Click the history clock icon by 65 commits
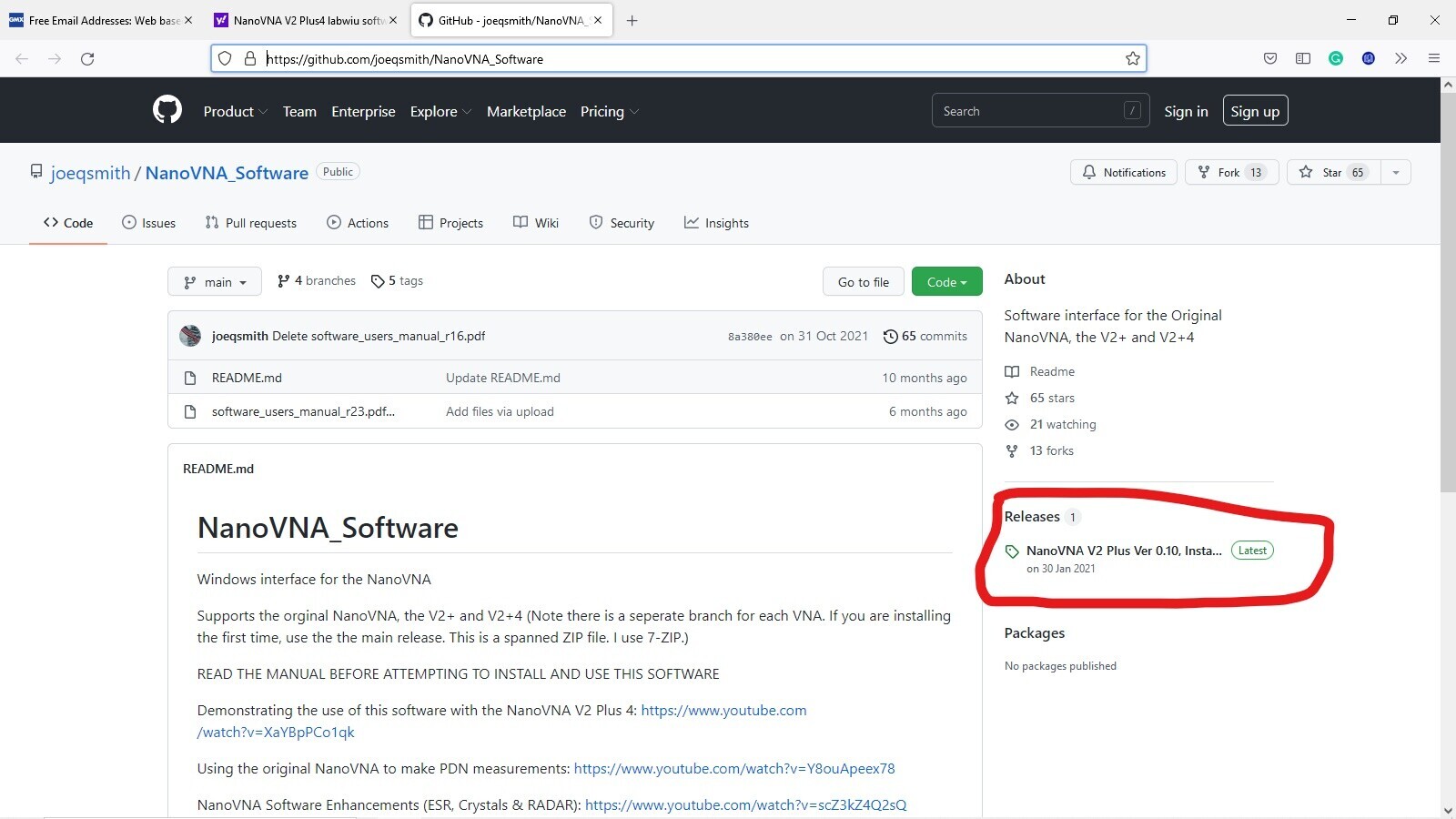This screenshot has height=819, width=1456. tap(890, 336)
